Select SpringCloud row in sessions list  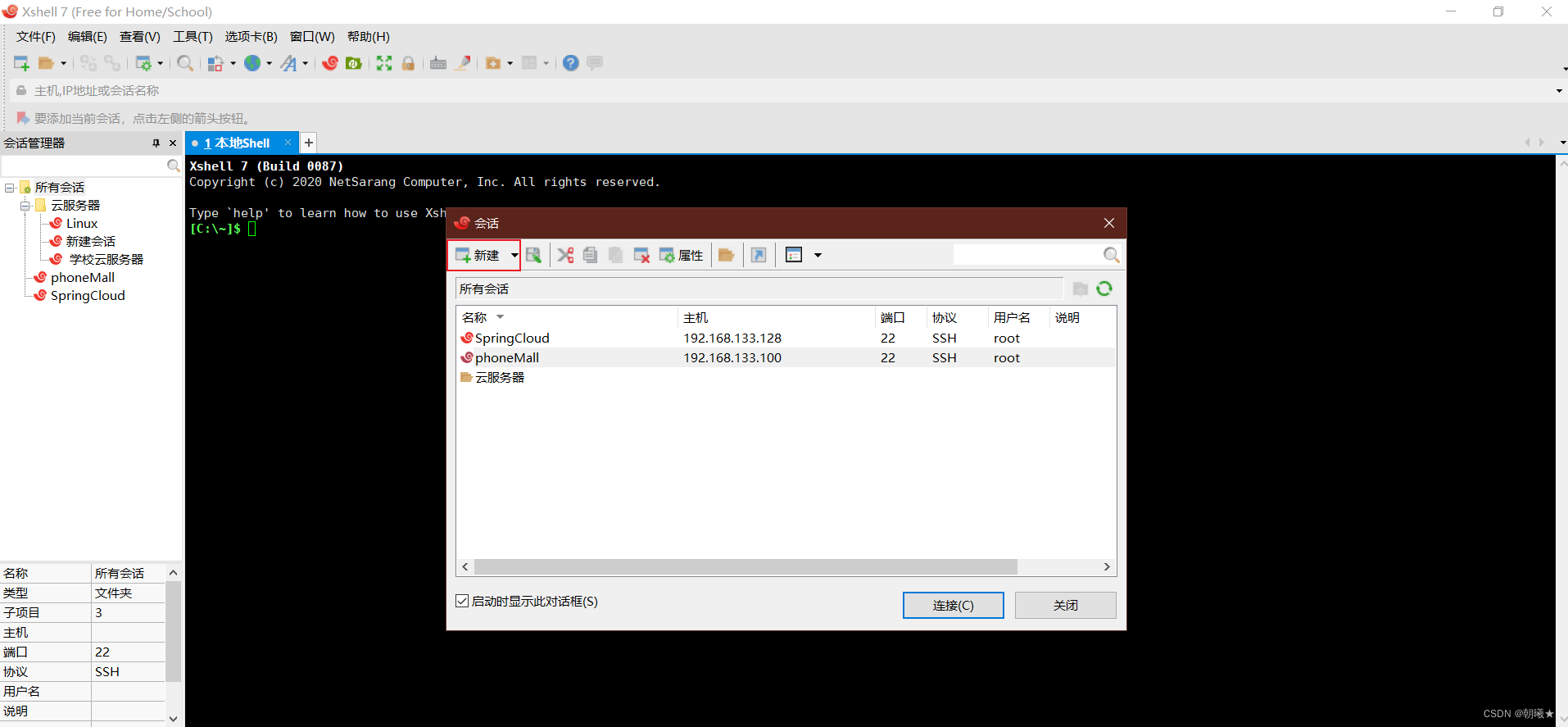pos(786,338)
